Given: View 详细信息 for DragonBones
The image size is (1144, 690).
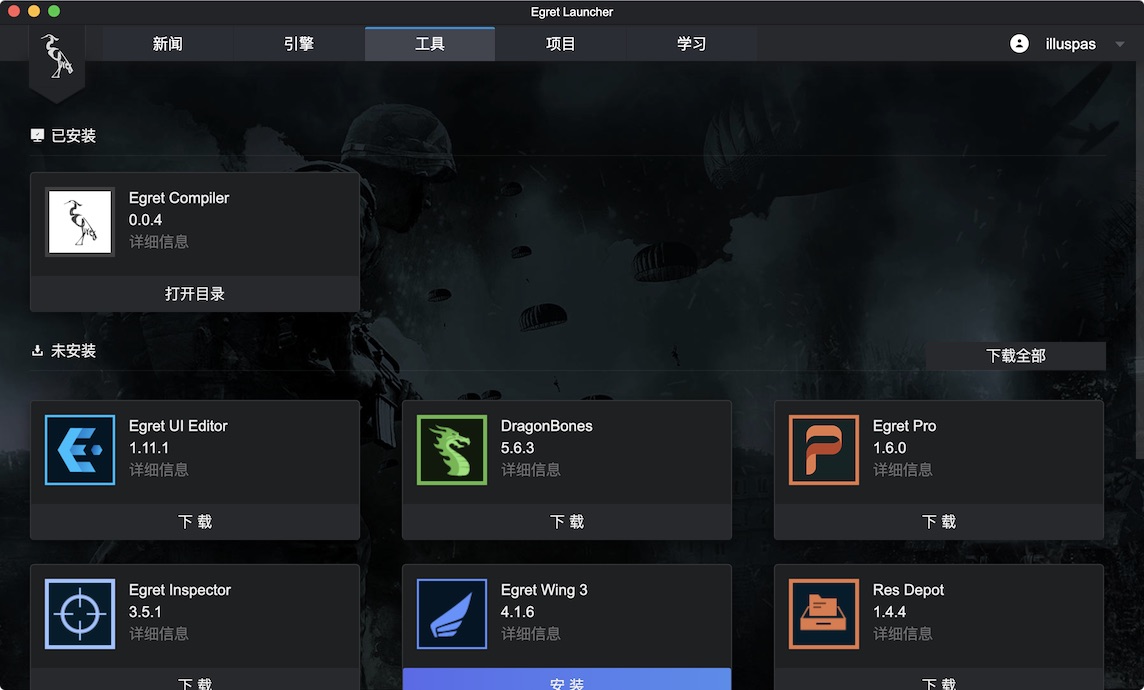Looking at the screenshot, I should tap(530, 470).
